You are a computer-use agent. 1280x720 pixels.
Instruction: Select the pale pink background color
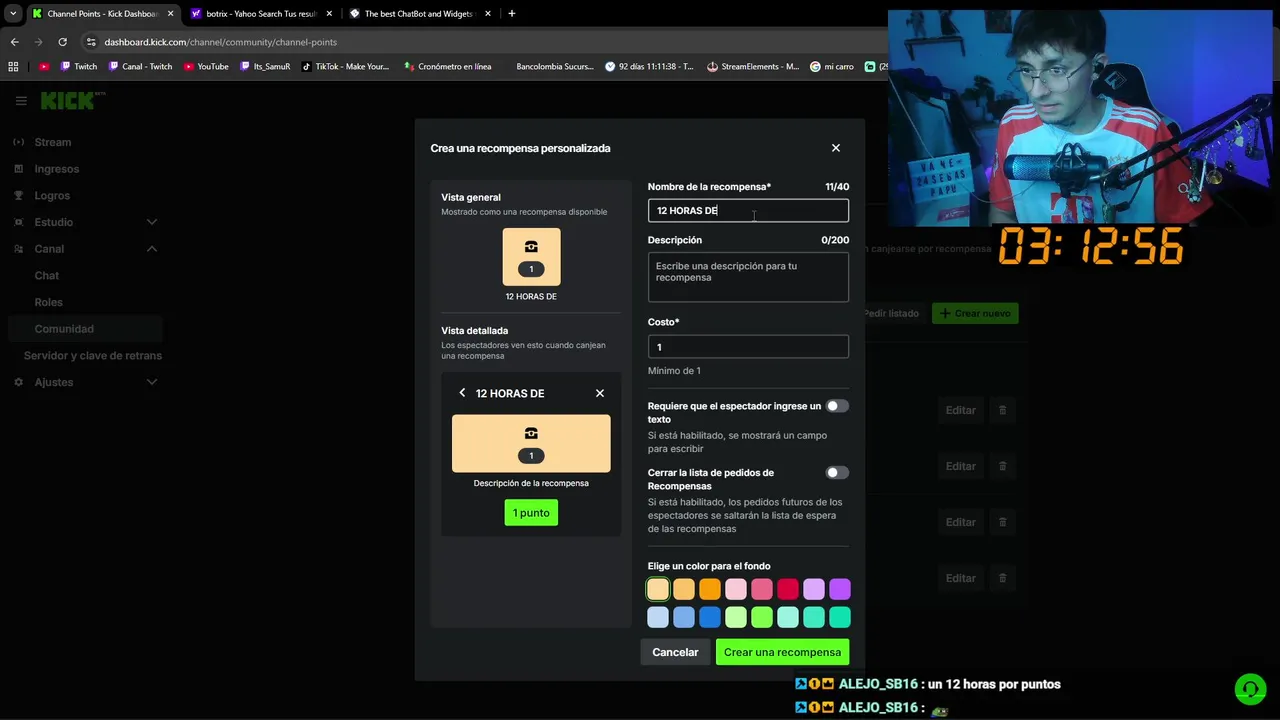click(x=736, y=590)
